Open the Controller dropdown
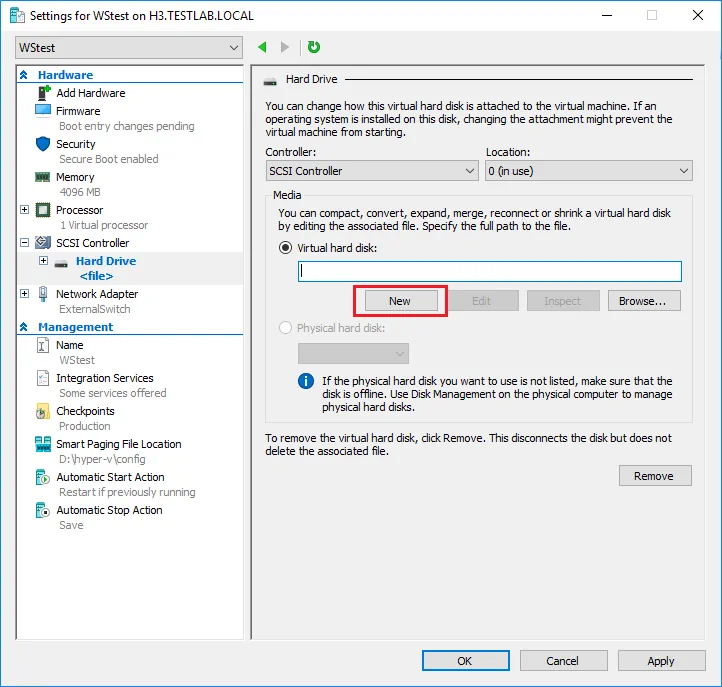722x687 pixels. pos(372,171)
